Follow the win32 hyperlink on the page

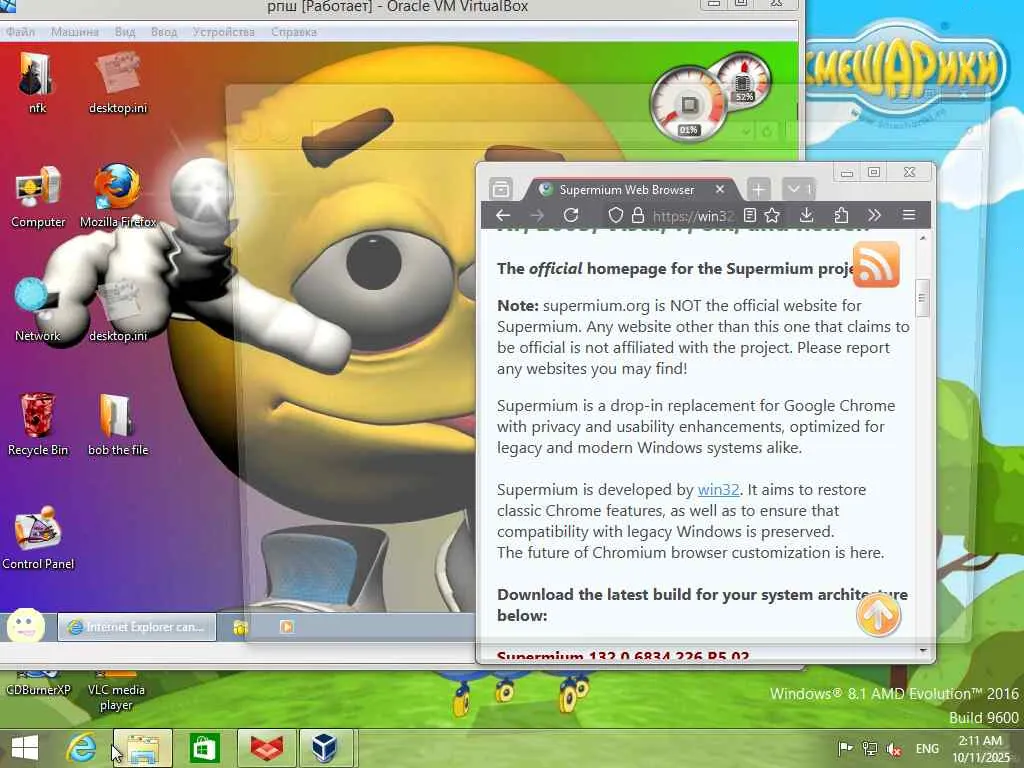pos(718,490)
